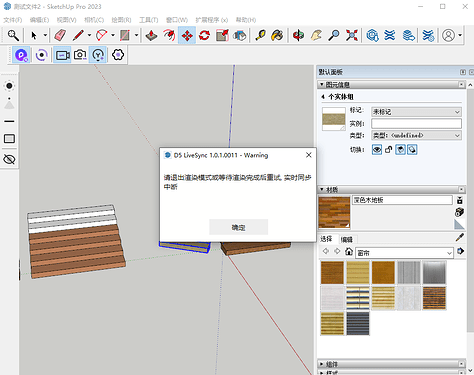
Task: Open the material library category dropdown
Action: click(404, 253)
